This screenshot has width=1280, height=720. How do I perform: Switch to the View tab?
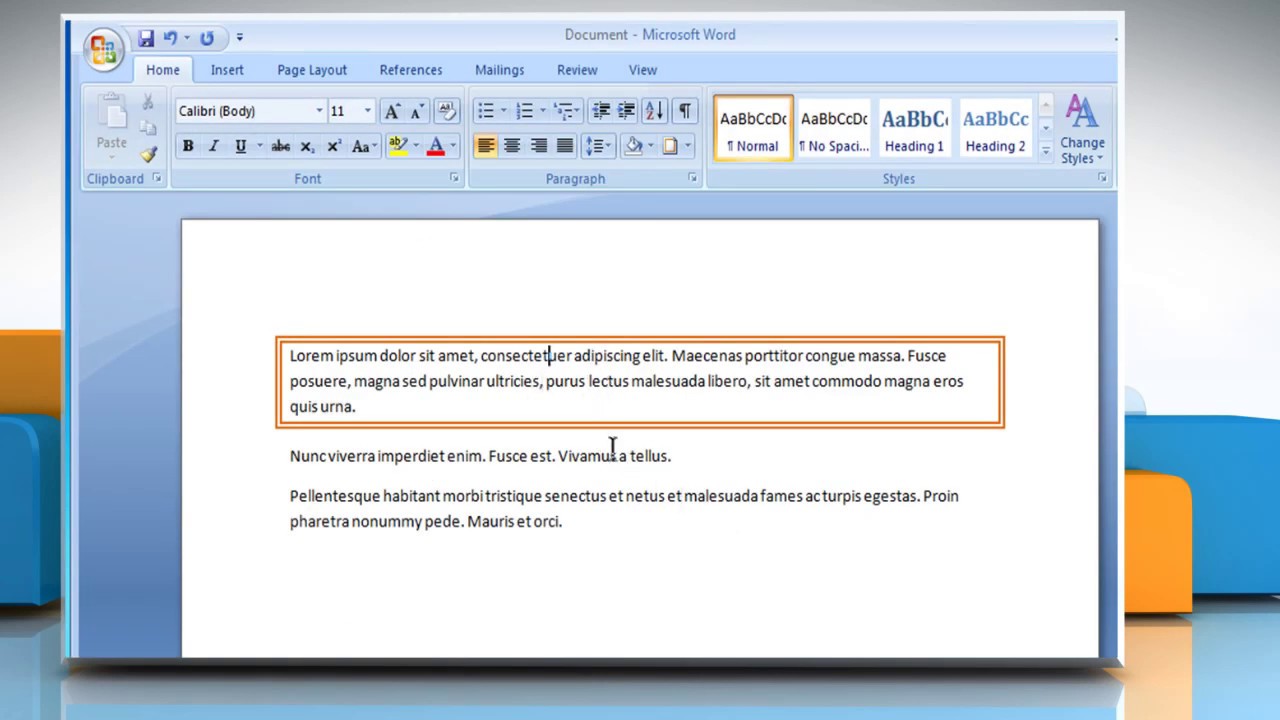click(643, 70)
